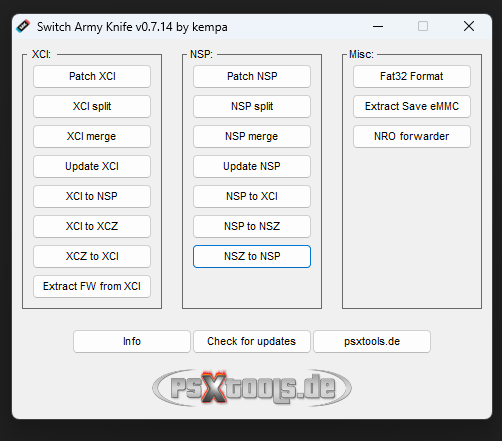This screenshot has width=502, height=441.
Task: Click the psxtools.de logo banner
Action: click(252, 387)
